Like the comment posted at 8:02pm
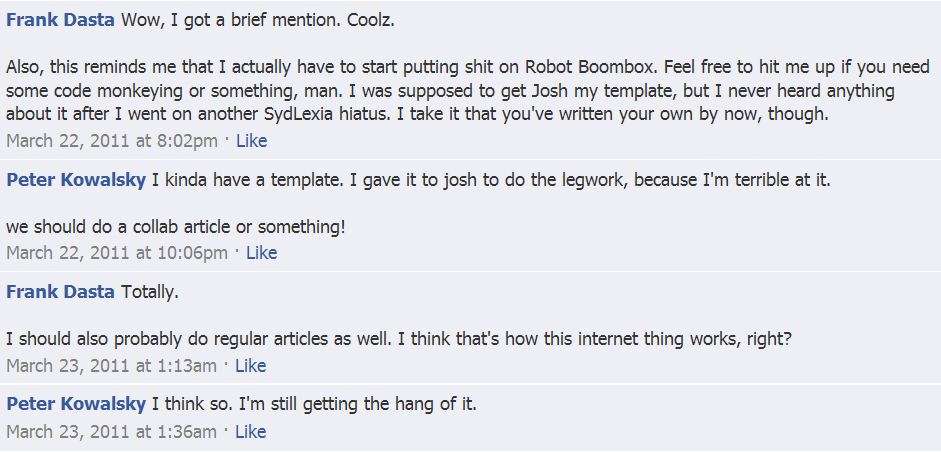 click(x=251, y=141)
